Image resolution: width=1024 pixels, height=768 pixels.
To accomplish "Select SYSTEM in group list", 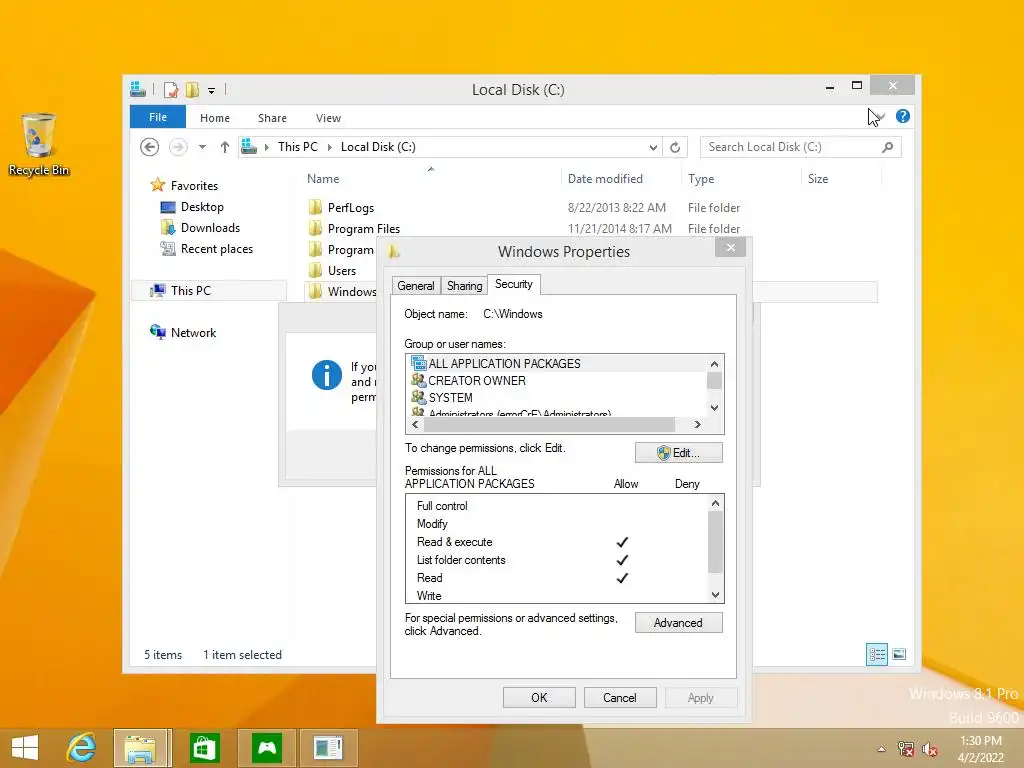I will click(450, 398).
